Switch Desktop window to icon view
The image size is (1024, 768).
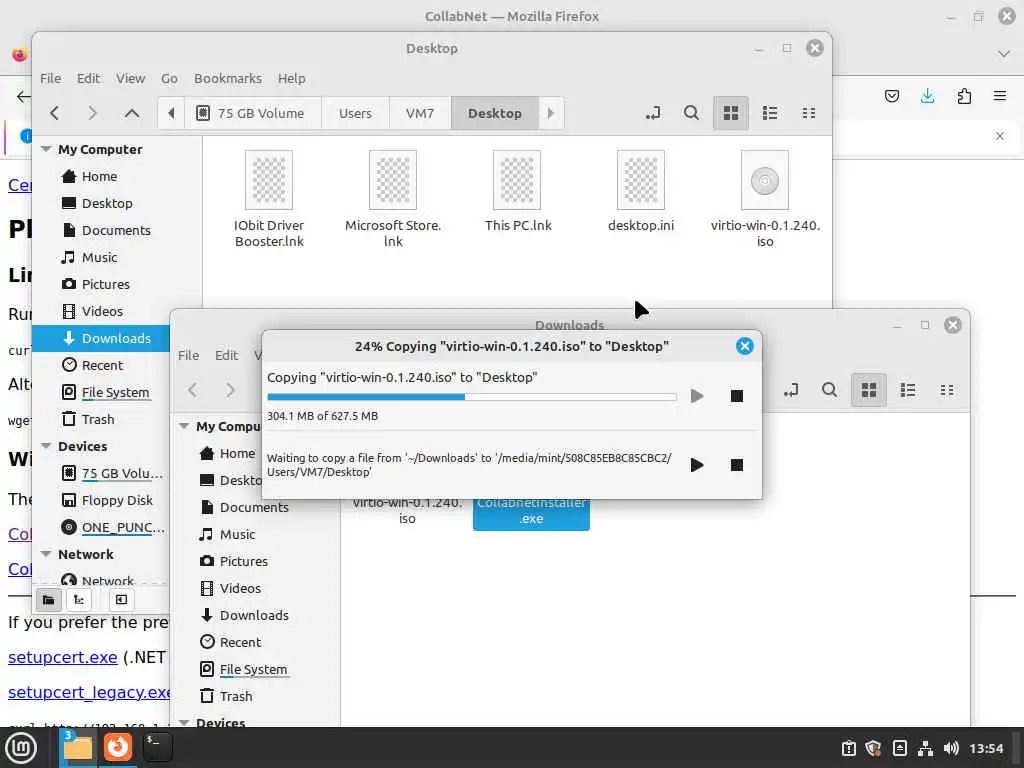pyautogui.click(x=731, y=113)
